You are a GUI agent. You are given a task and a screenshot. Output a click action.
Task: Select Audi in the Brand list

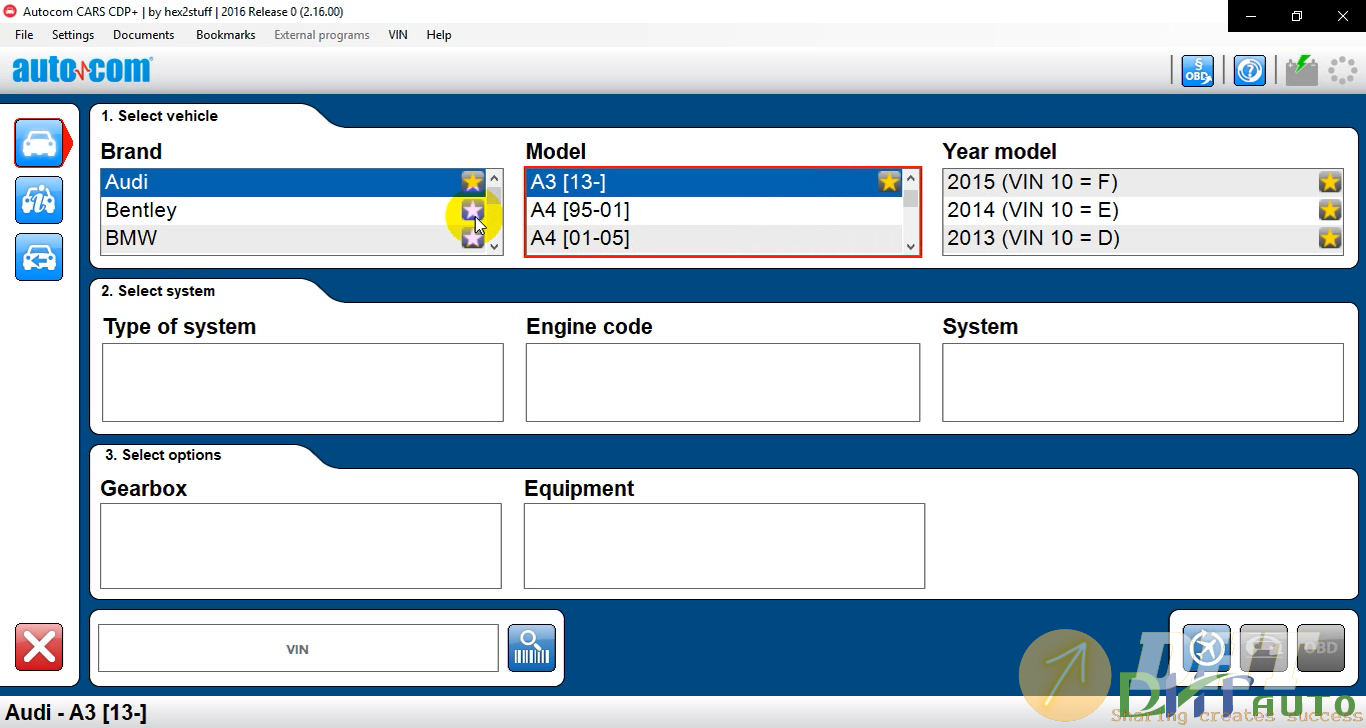click(293, 182)
